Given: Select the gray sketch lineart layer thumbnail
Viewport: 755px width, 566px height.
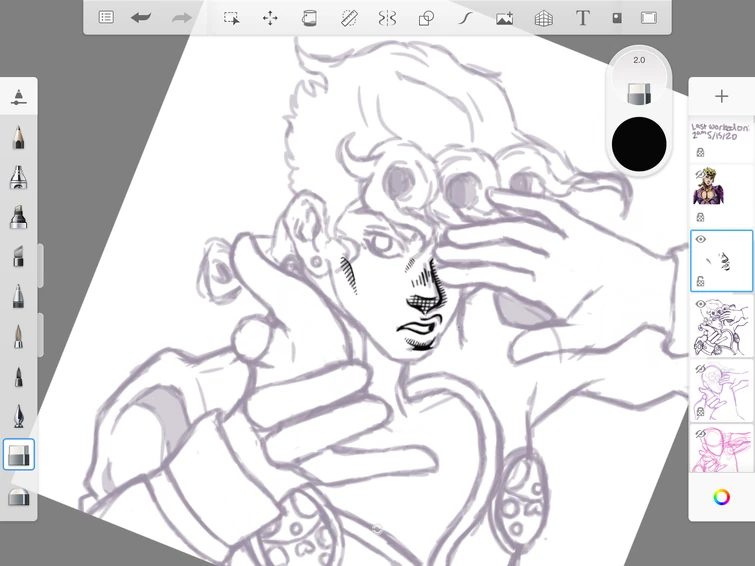Looking at the screenshot, I should (x=721, y=326).
